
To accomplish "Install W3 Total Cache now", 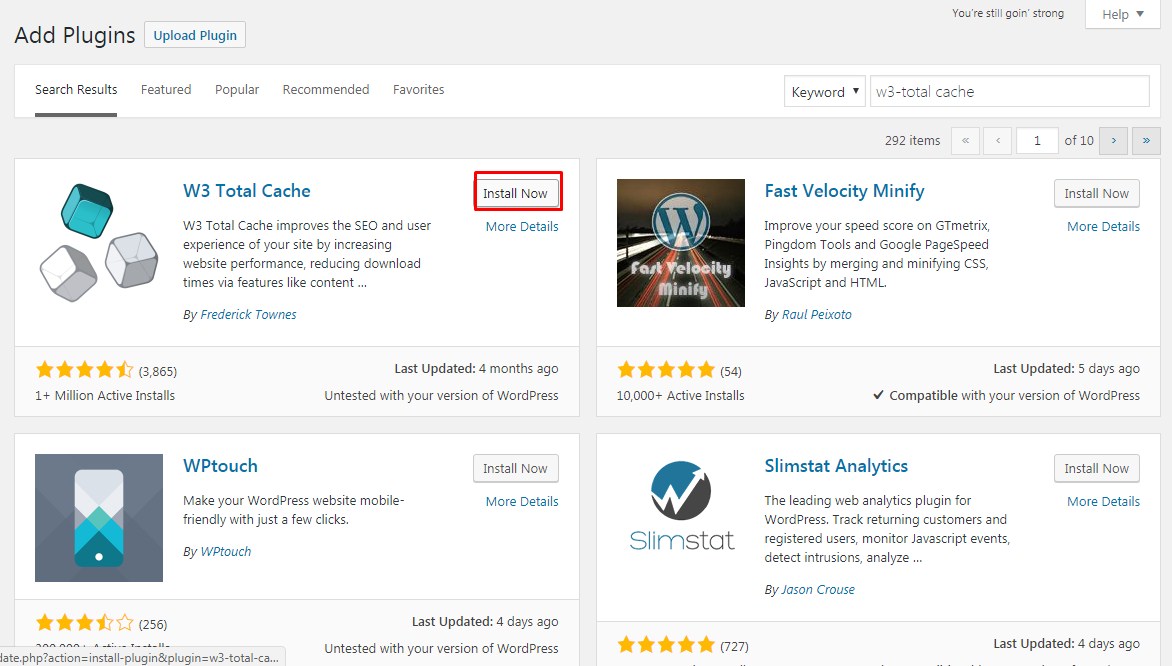I will tap(516, 194).
